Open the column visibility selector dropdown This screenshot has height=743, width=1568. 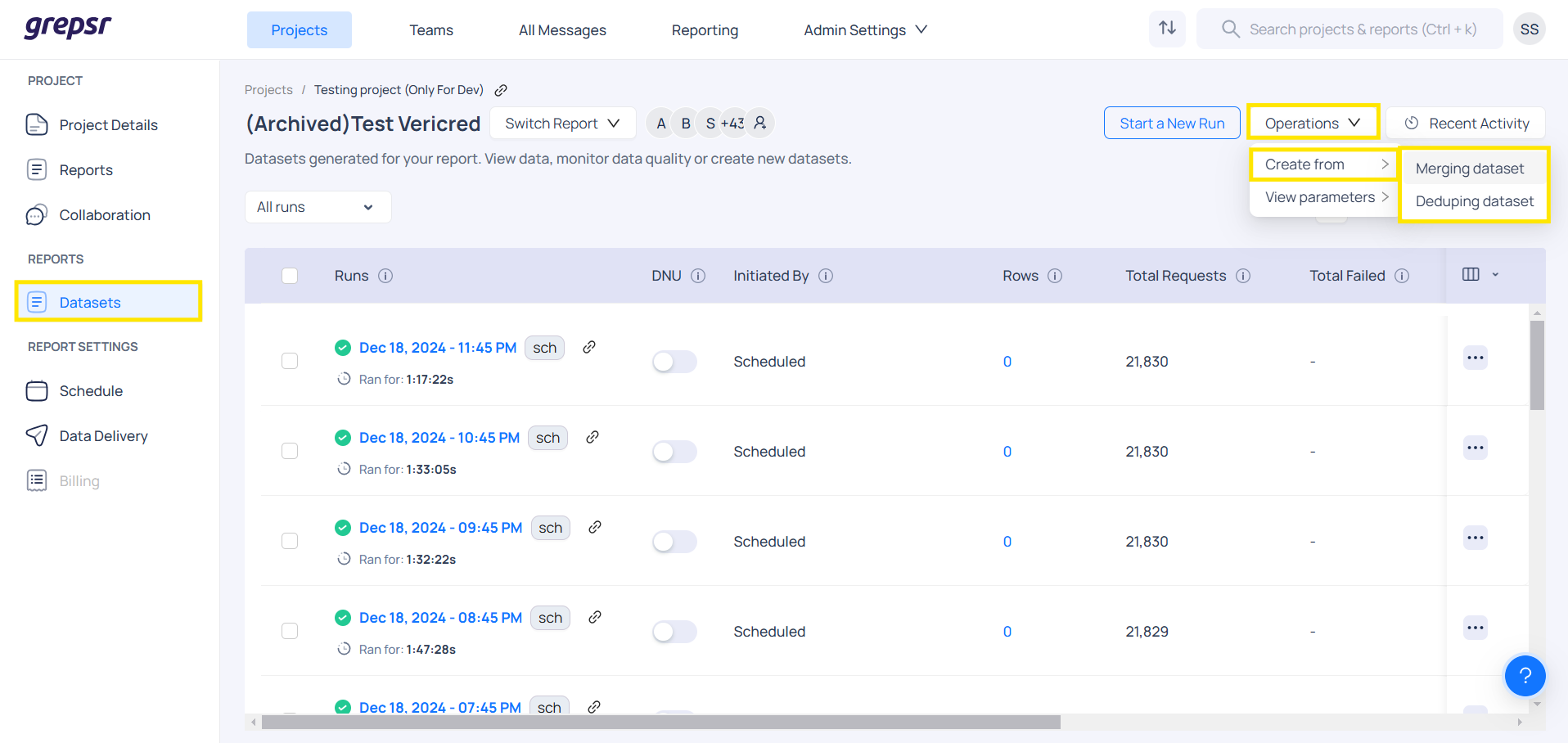1480,275
